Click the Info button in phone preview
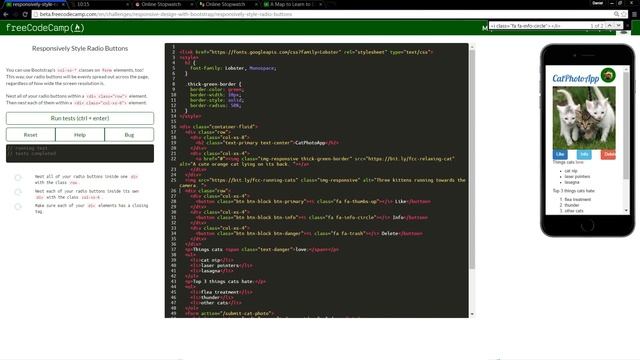Image resolution: width=640 pixels, height=360 pixels. (584, 154)
